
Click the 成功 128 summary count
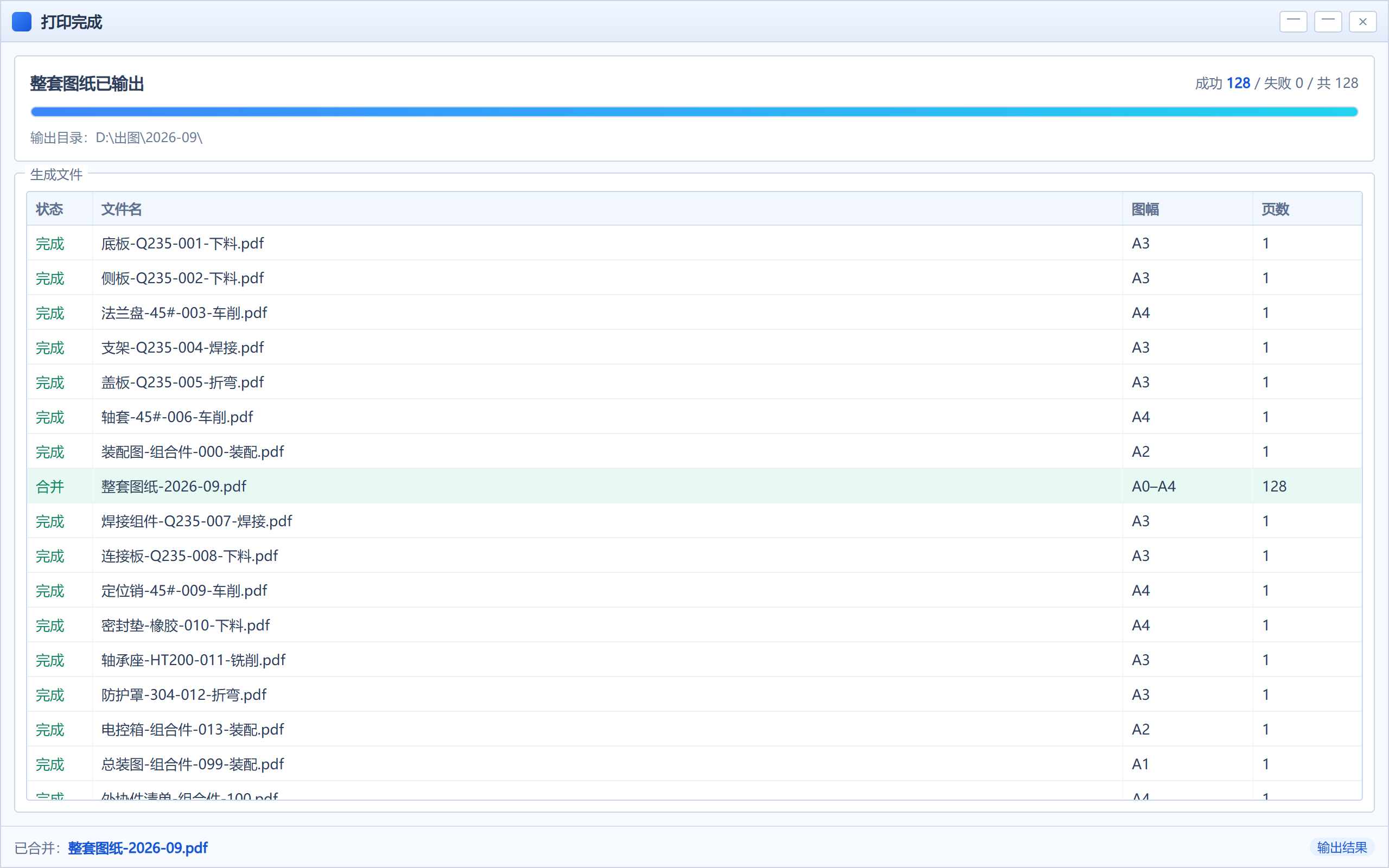click(1222, 83)
